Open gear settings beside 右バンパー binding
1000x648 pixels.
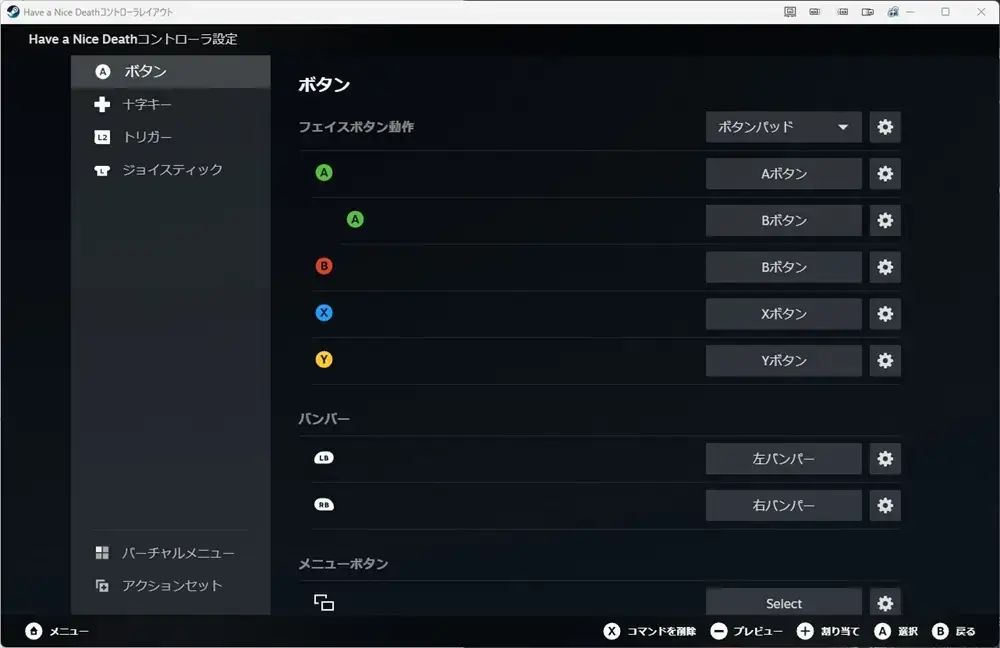pos(885,505)
